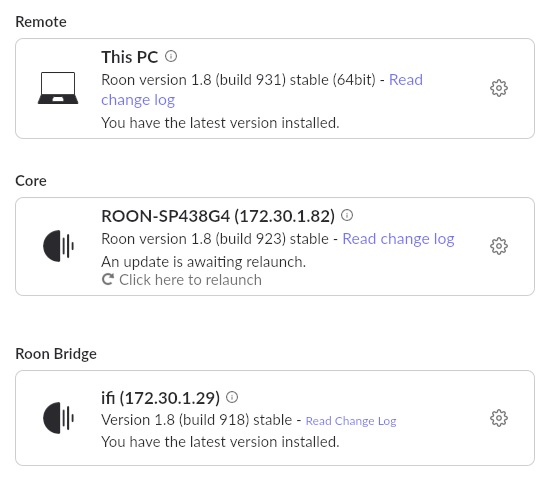Select the ifi (172.30.1.29) device name

point(160,398)
